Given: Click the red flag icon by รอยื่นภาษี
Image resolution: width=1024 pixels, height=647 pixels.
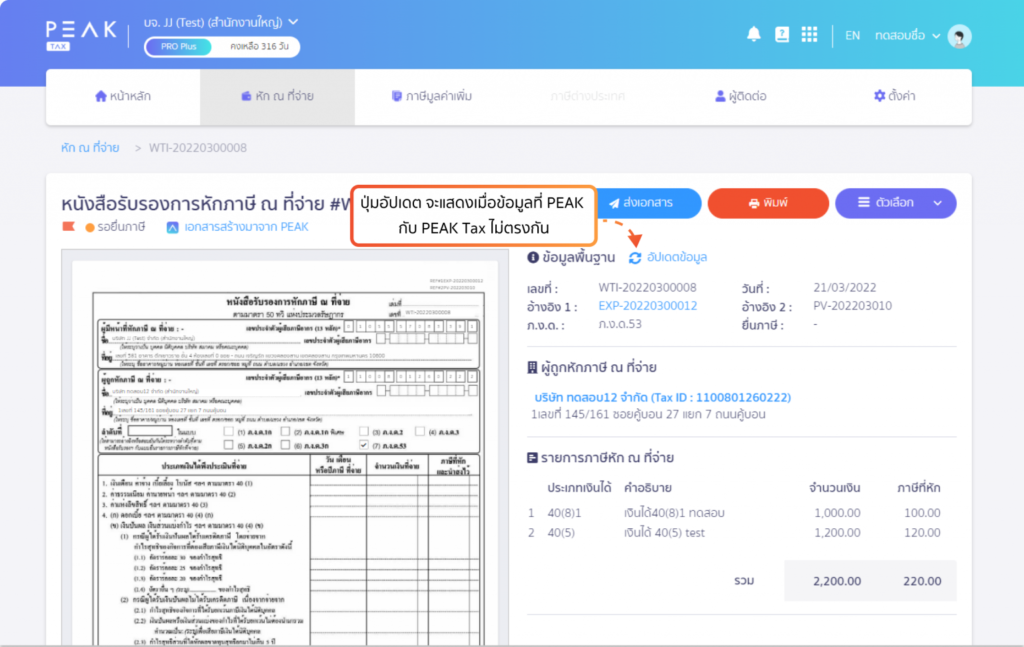Looking at the screenshot, I should click(68, 227).
